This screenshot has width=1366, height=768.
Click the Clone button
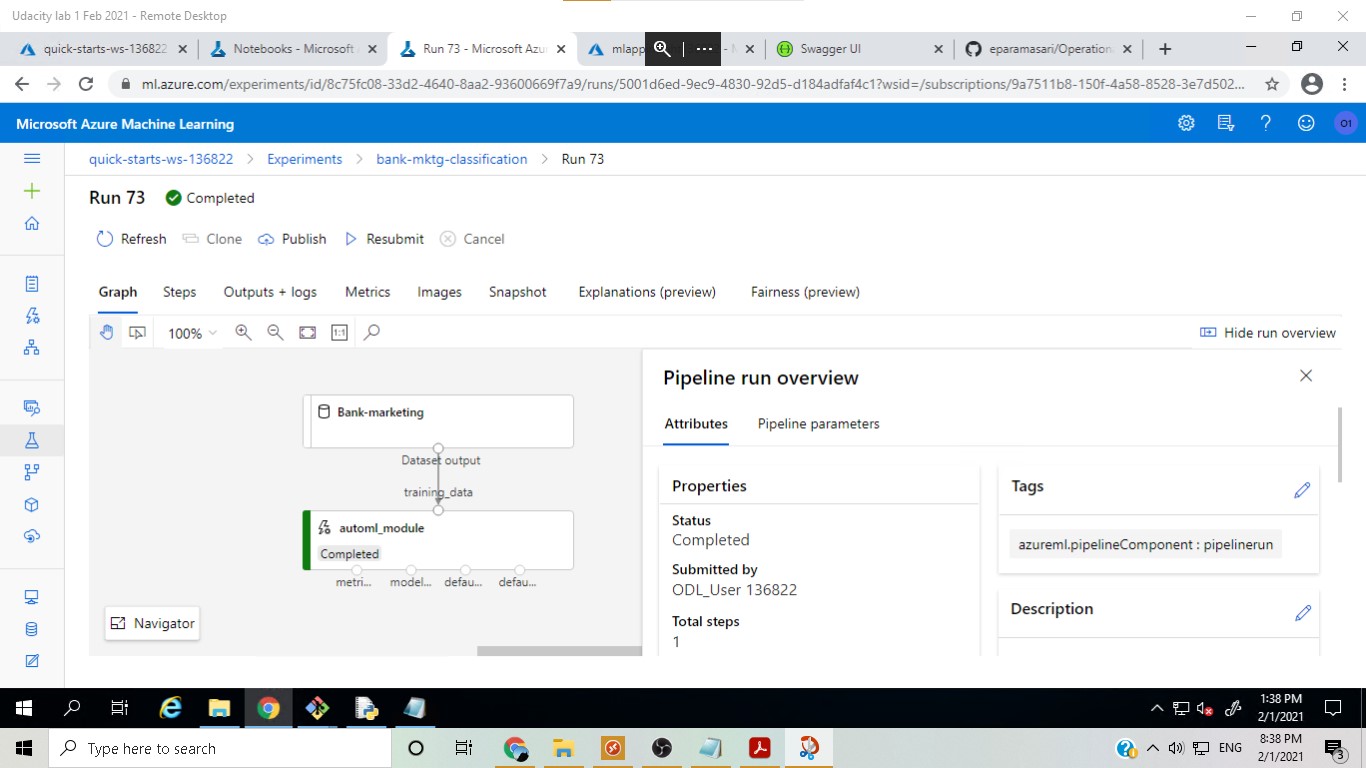(x=212, y=239)
